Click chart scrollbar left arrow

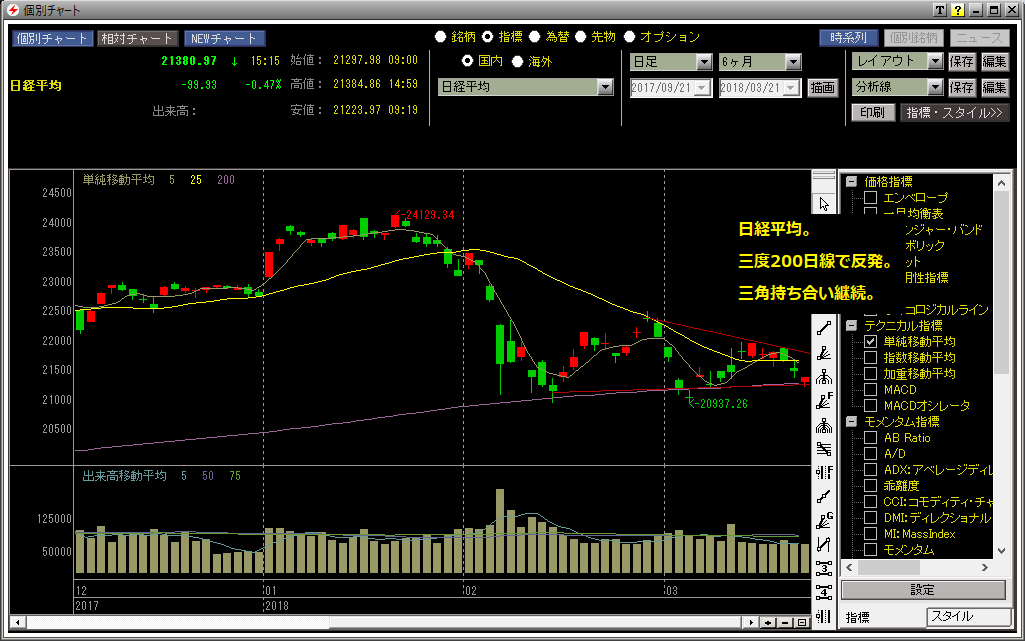18,623
